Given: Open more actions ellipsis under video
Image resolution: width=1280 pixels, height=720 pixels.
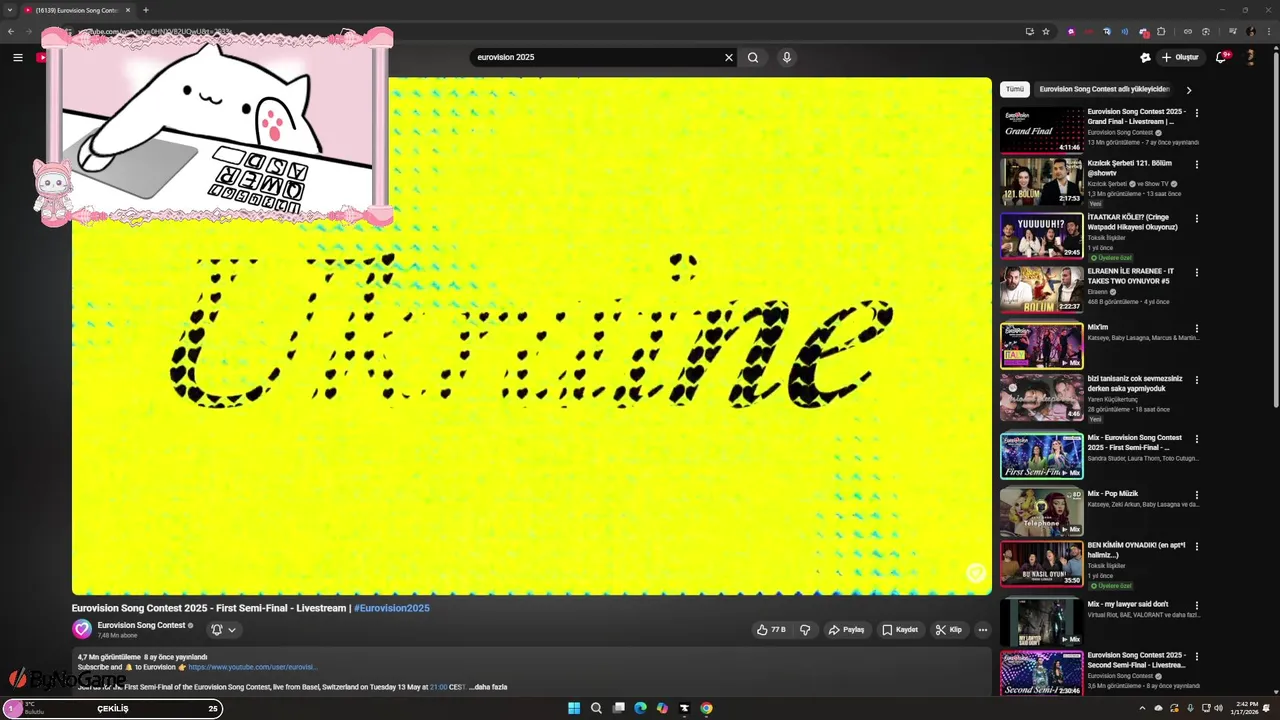Looking at the screenshot, I should 983,630.
